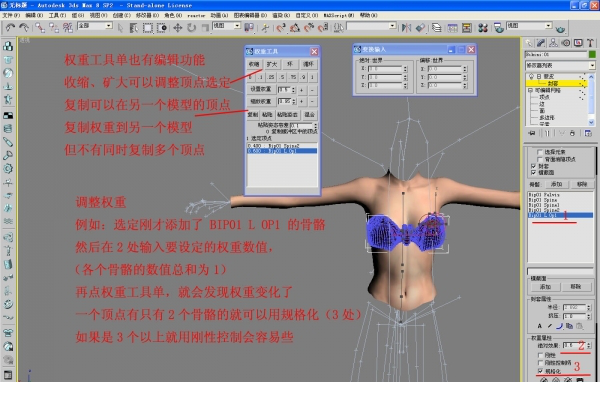Toggle Window/Crossing selection mode icon

[x=162, y=28]
